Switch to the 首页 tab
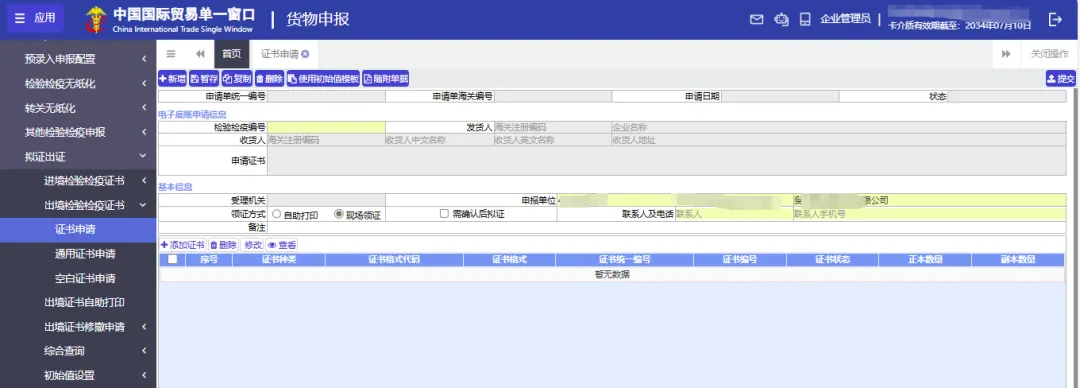This screenshot has width=1080, height=388. pyautogui.click(x=231, y=54)
